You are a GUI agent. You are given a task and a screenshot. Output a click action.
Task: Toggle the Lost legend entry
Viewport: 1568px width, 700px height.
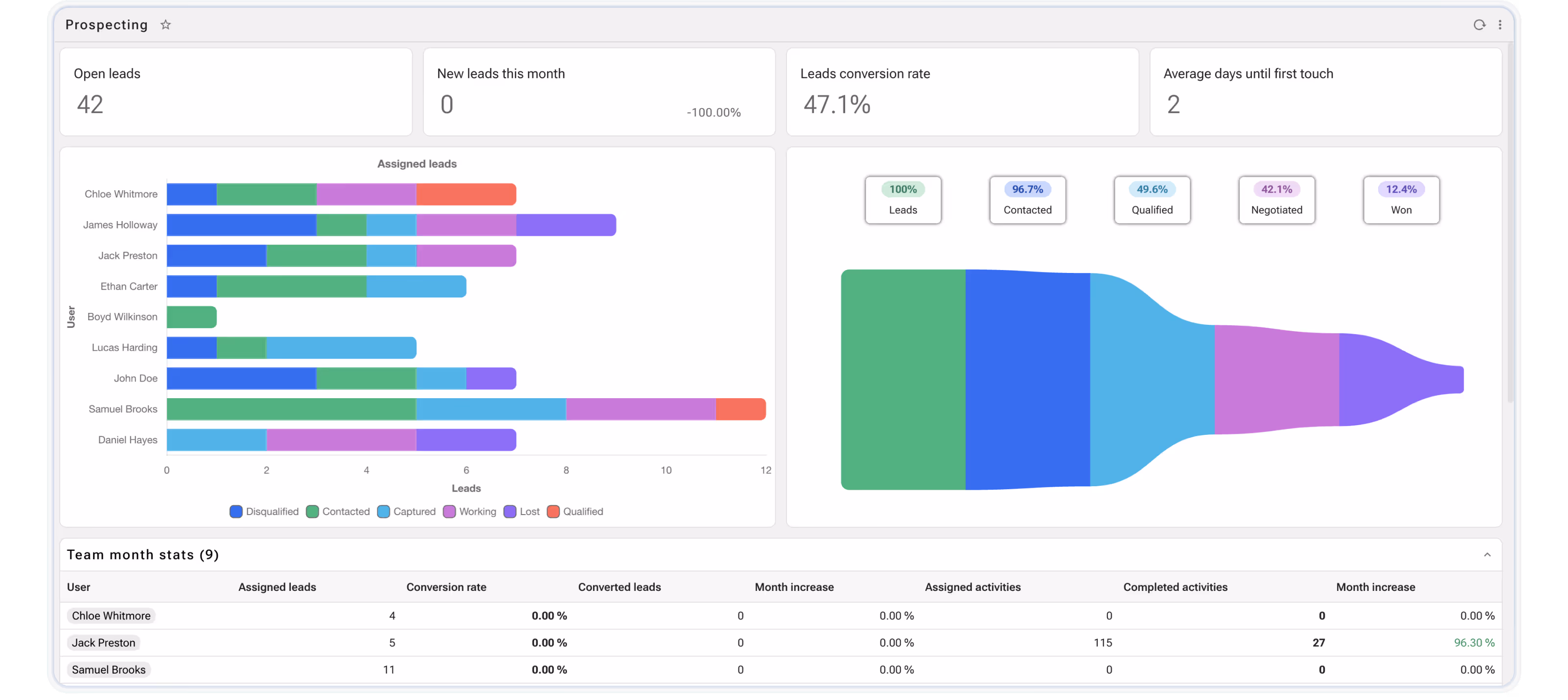521,512
